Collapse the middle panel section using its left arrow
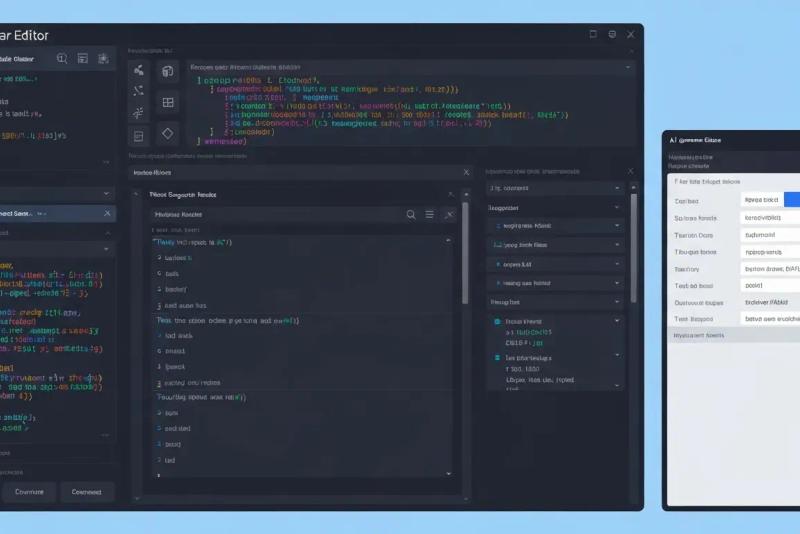 (136, 194)
